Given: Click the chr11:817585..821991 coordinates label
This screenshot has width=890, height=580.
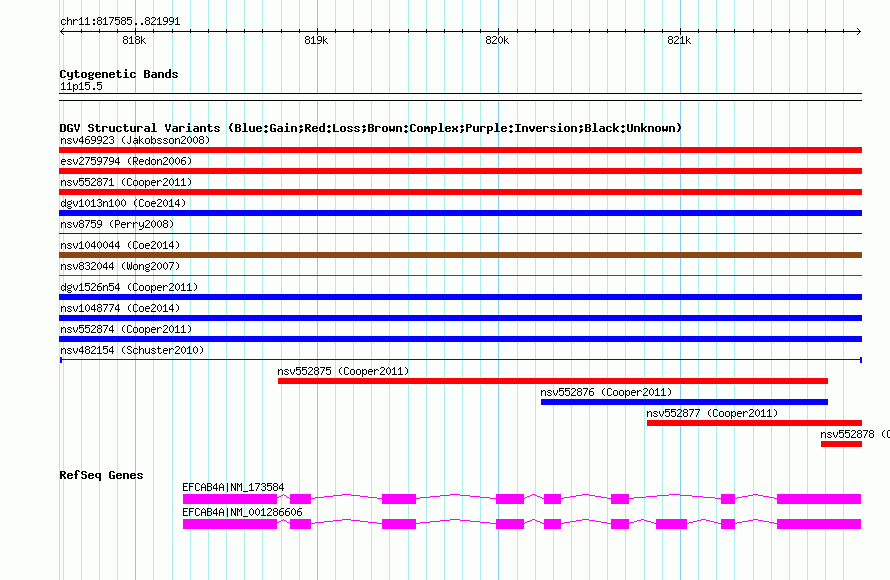Looking at the screenshot, I should (120, 21).
